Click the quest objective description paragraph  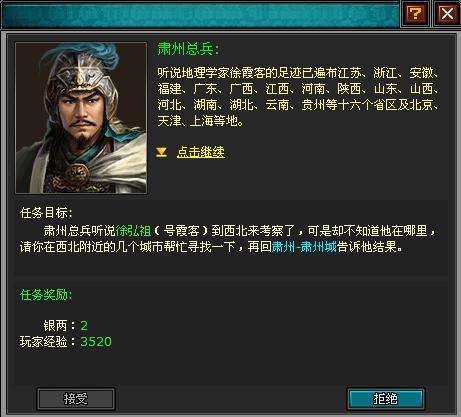(x=228, y=239)
